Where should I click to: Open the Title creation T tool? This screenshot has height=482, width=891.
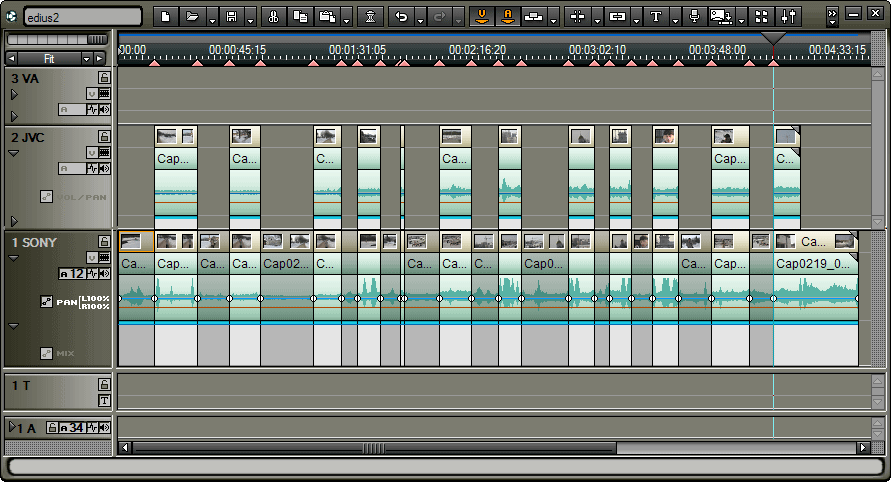tap(656, 16)
